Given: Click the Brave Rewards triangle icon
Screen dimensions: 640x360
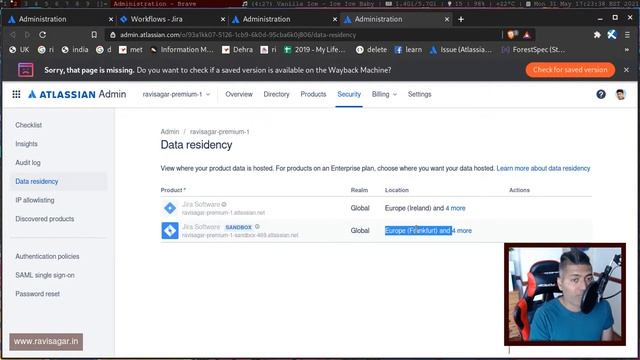Looking at the screenshot, I should [x=527, y=35].
